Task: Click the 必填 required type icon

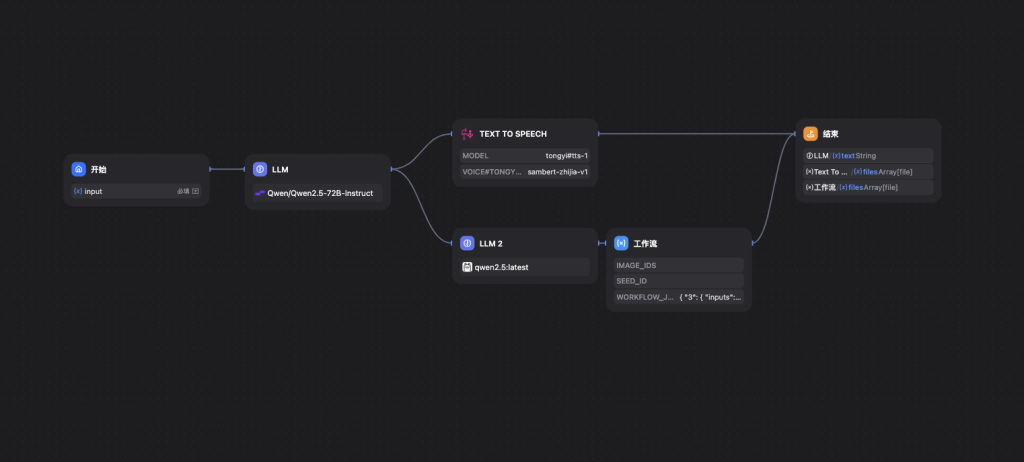Action: tap(195, 191)
